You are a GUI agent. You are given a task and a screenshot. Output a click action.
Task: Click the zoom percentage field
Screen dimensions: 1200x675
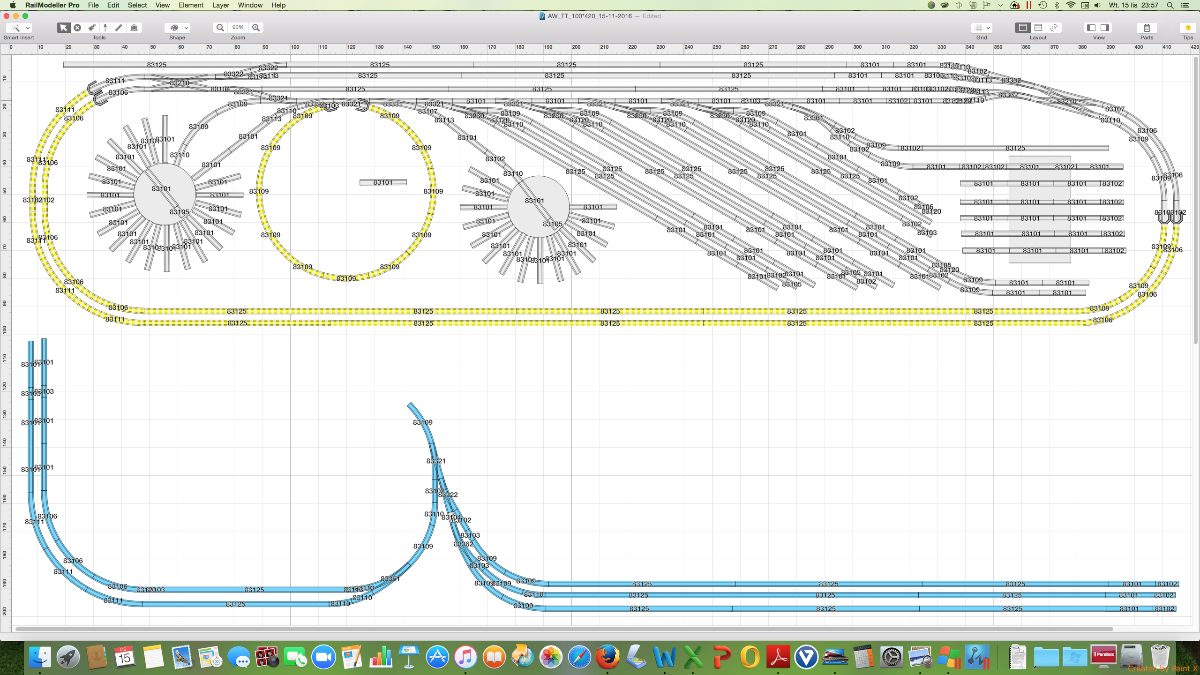point(237,28)
